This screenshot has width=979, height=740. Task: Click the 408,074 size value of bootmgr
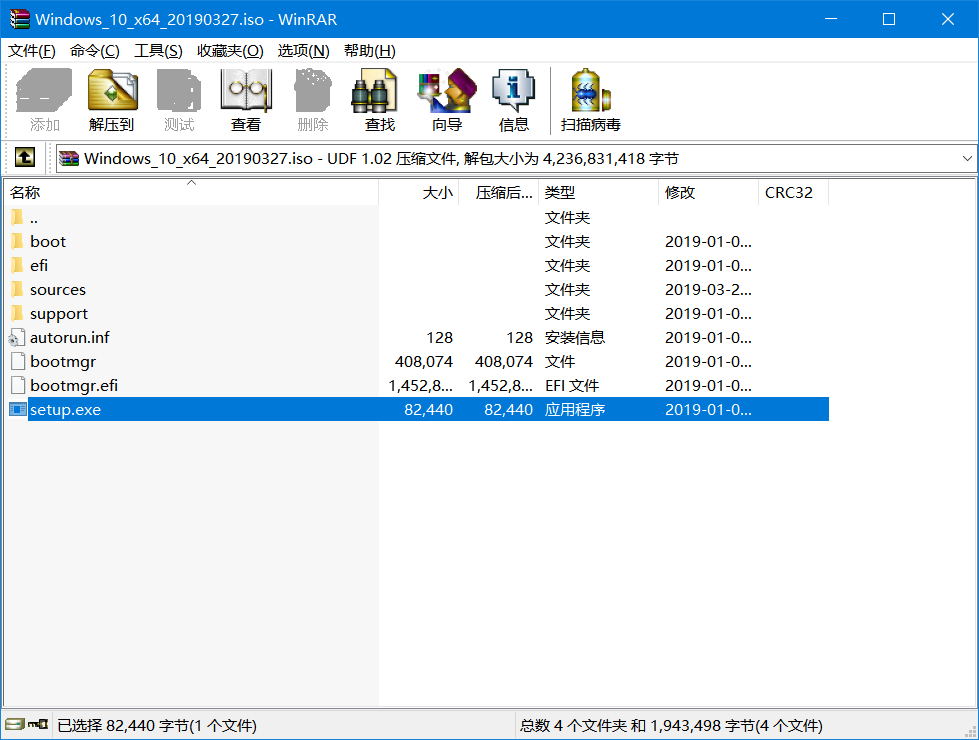point(424,362)
